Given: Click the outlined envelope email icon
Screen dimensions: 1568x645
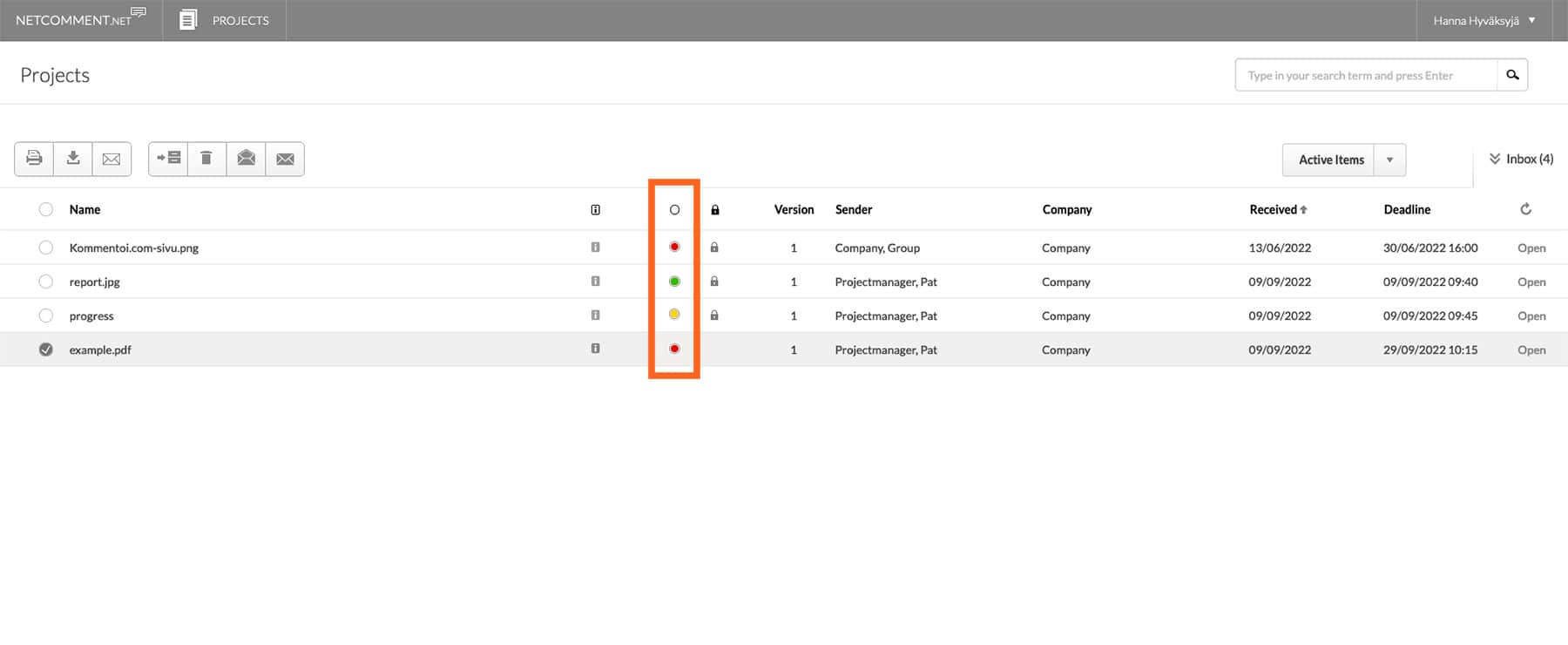Looking at the screenshot, I should 112,159.
